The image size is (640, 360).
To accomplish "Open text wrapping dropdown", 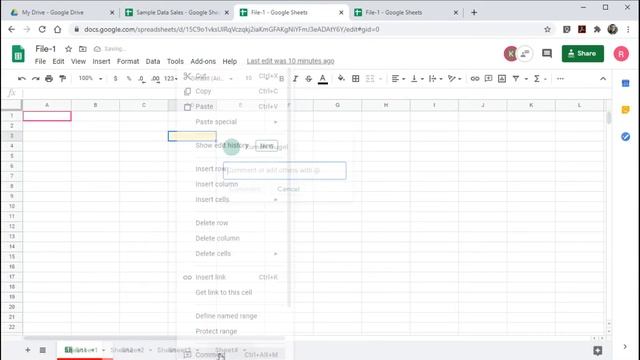I will pos(436,78).
